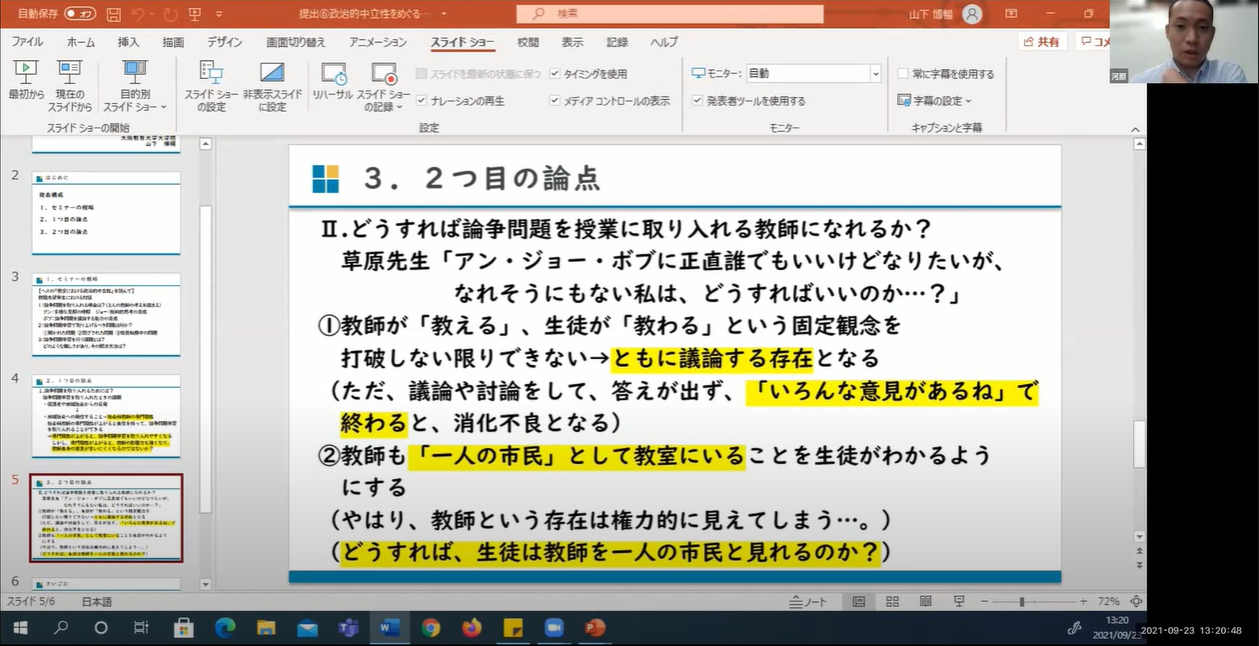Start from current slide (現在のスライドから)
1259x646 pixels.
pos(70,85)
